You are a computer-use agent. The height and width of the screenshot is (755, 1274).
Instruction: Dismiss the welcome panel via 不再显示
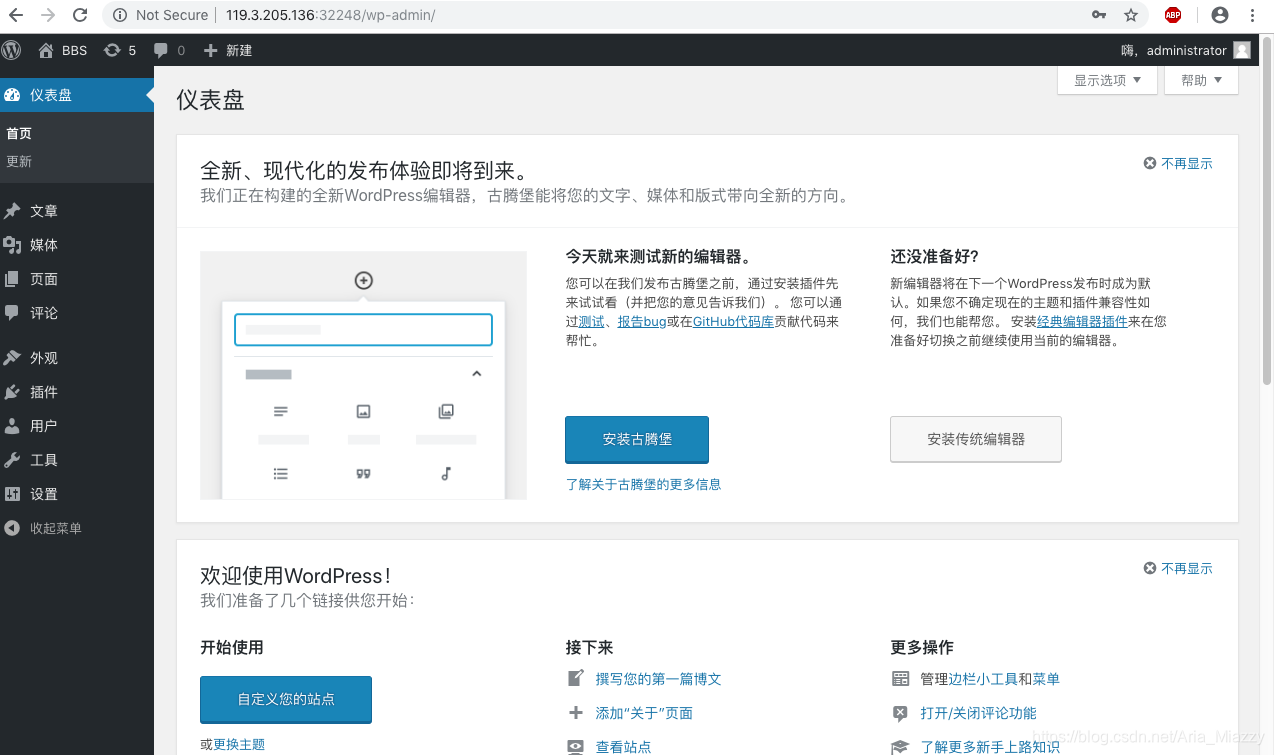pos(1178,568)
